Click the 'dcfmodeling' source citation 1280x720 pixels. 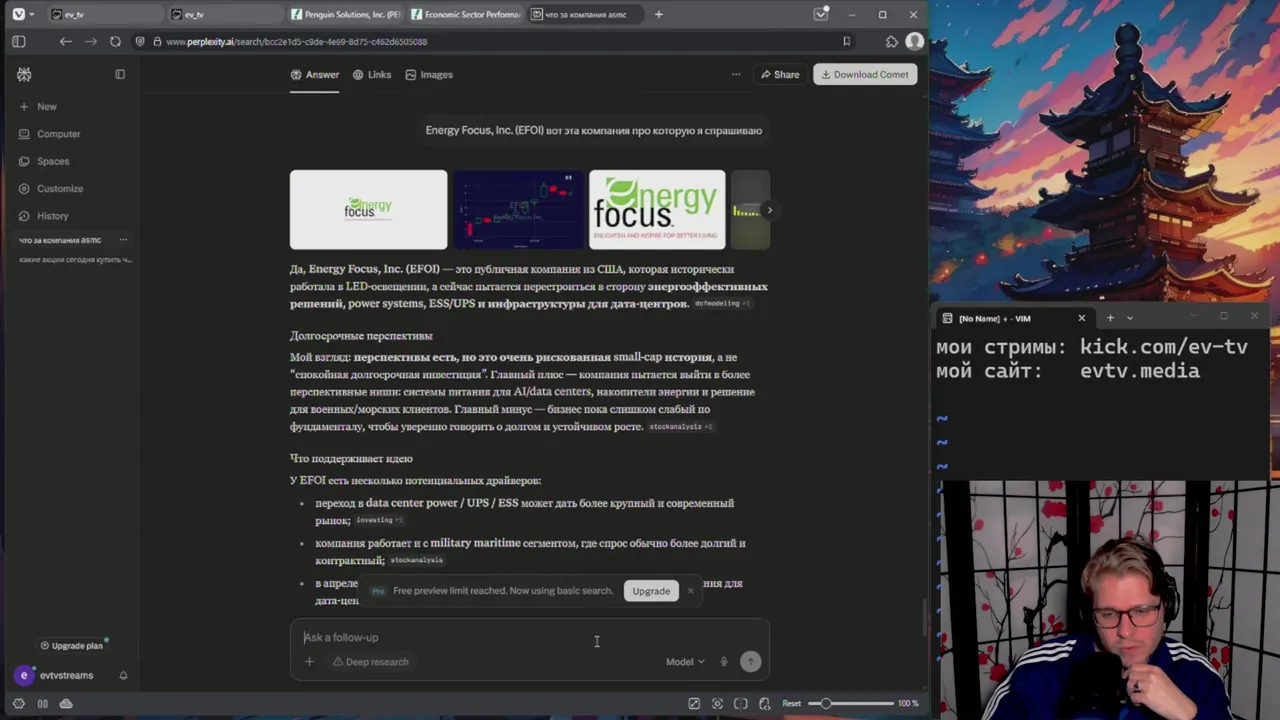pos(722,303)
